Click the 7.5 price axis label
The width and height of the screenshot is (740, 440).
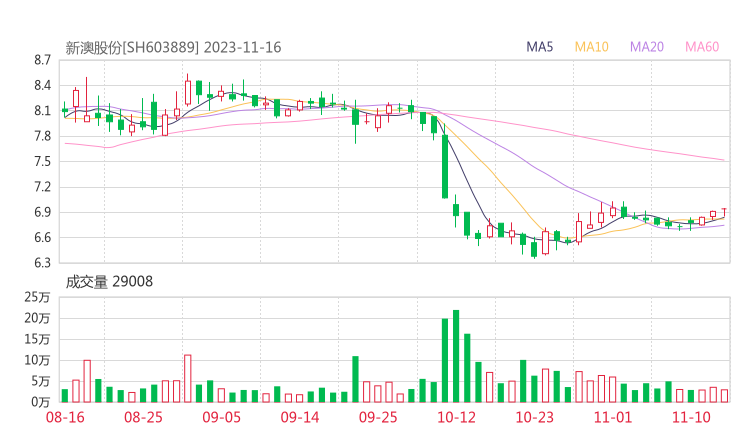click(42, 161)
